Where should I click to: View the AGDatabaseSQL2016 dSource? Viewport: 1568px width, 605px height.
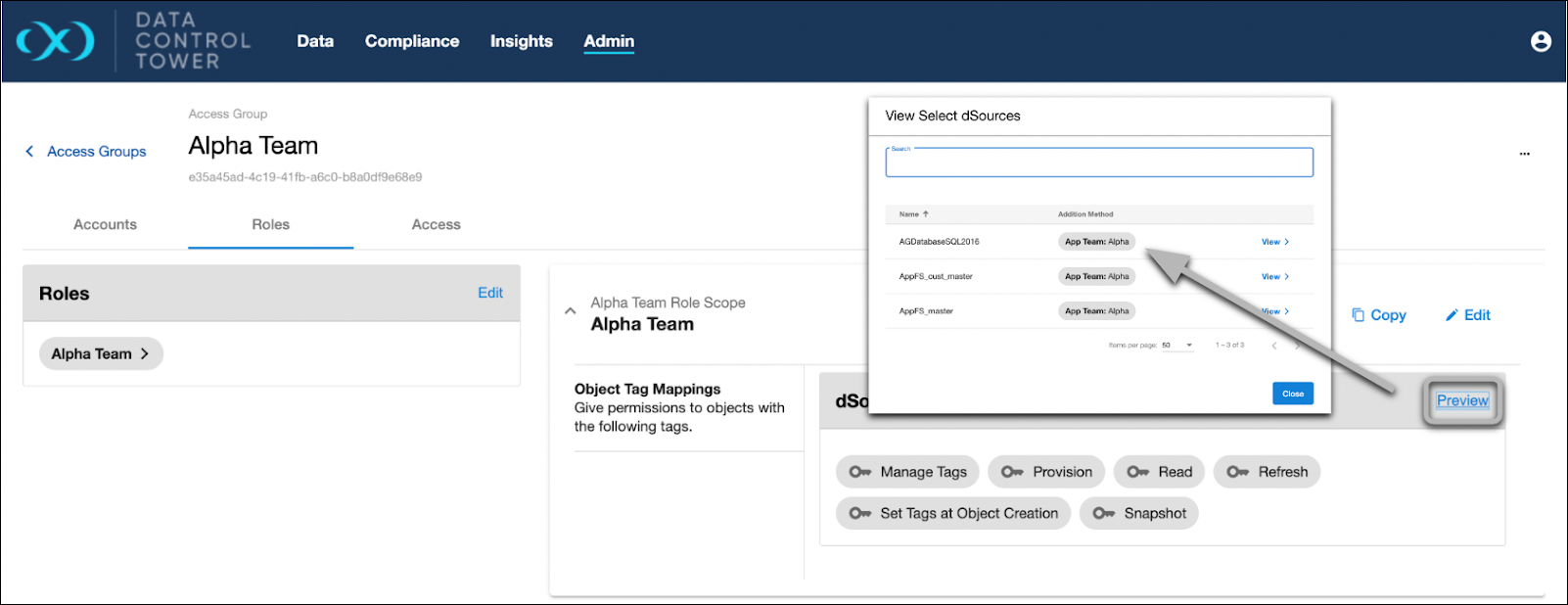1274,242
